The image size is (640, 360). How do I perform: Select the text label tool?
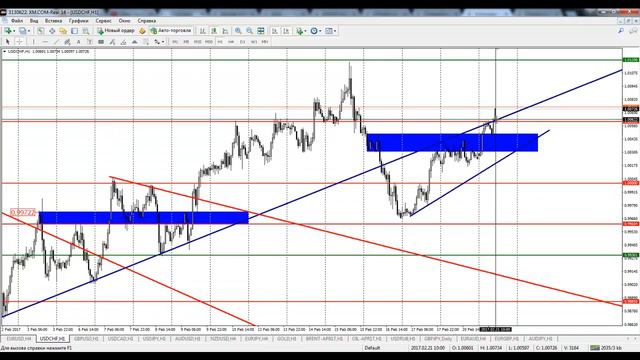pos(89,42)
